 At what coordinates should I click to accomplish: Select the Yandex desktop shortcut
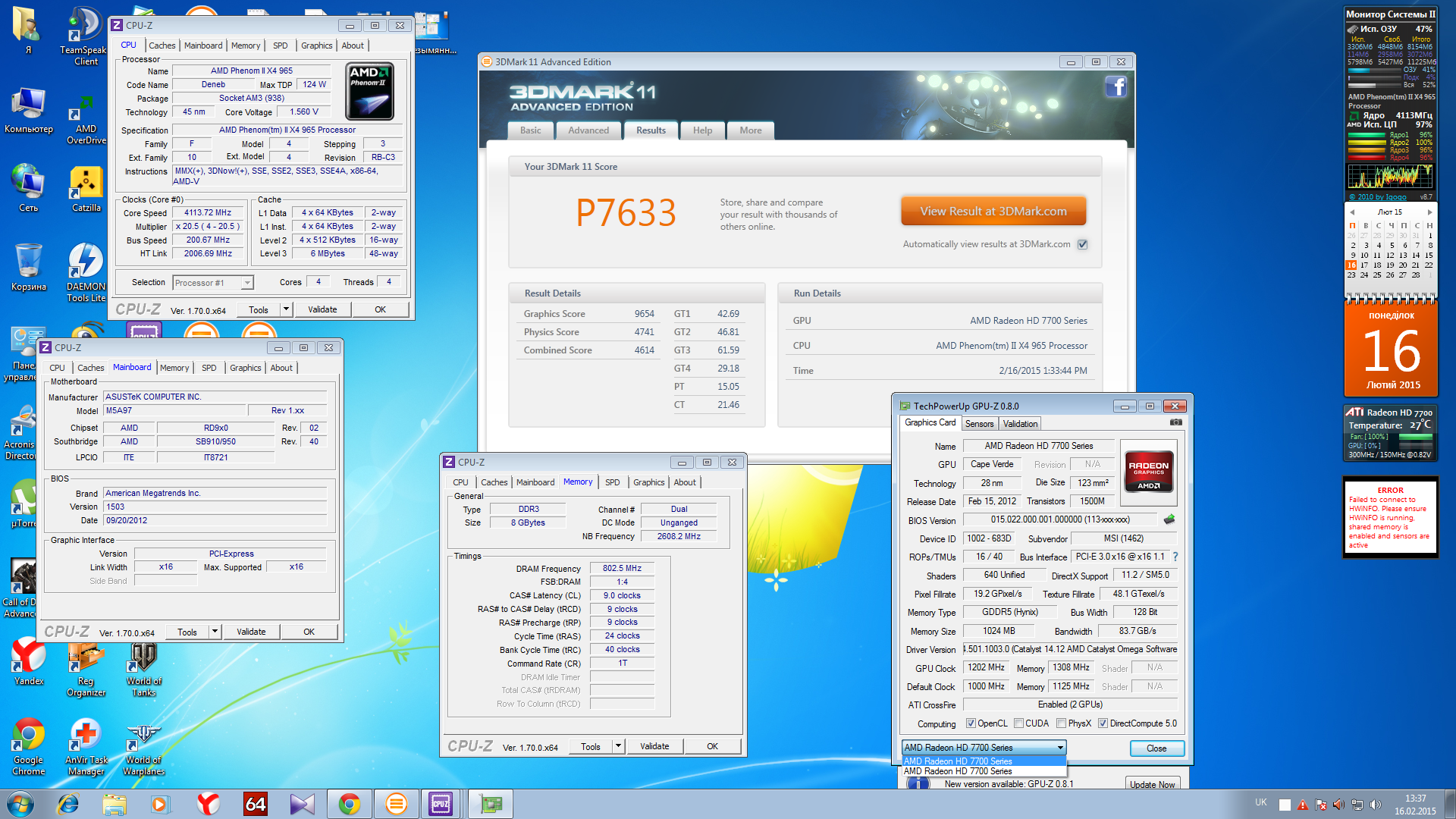pos(29,661)
